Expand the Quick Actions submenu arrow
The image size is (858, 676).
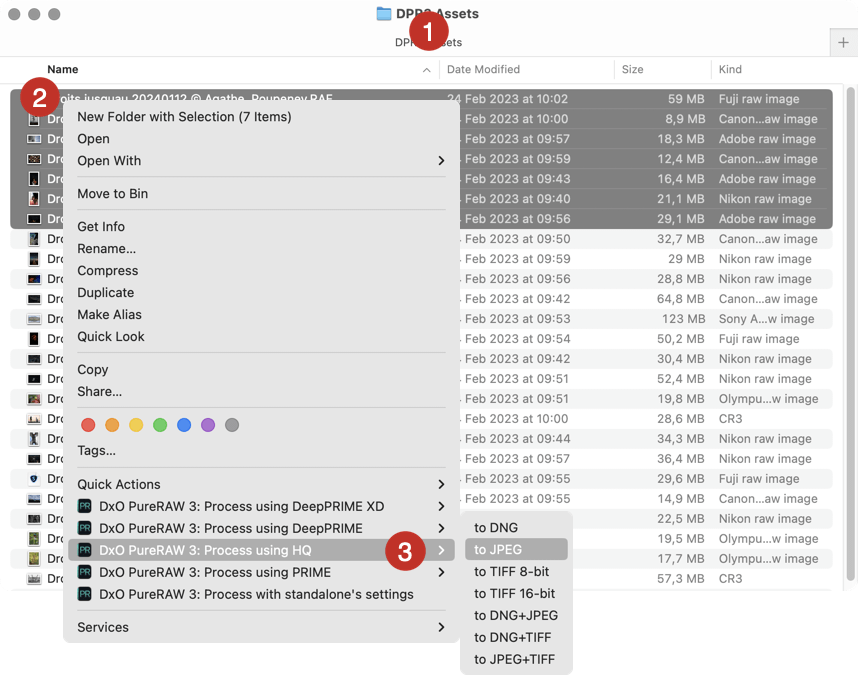click(441, 484)
